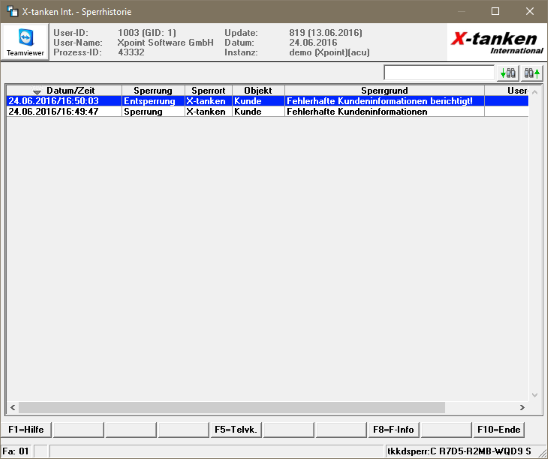Click the F5=Telvk. button

point(236,430)
